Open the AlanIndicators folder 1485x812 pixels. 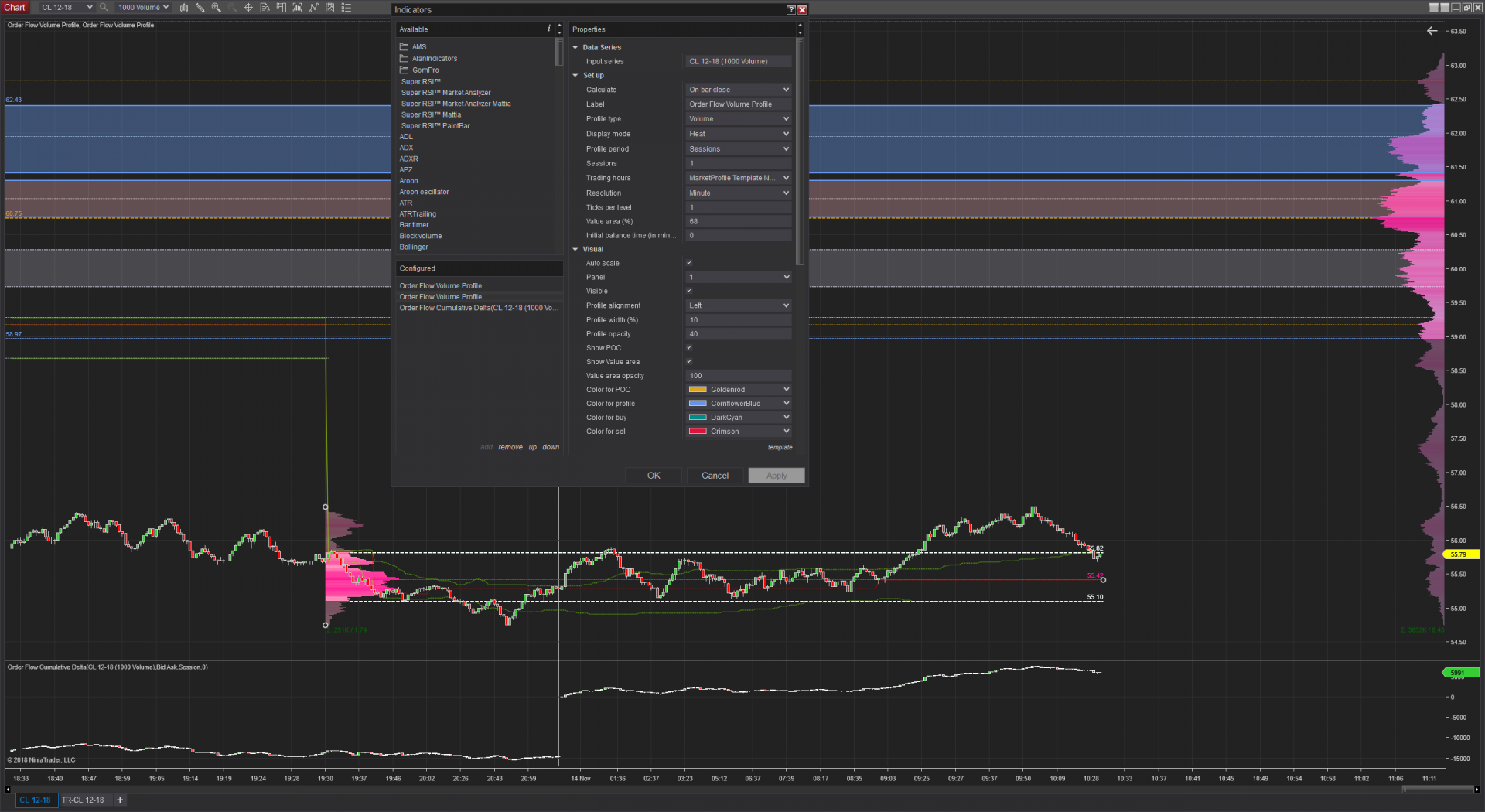pos(428,59)
